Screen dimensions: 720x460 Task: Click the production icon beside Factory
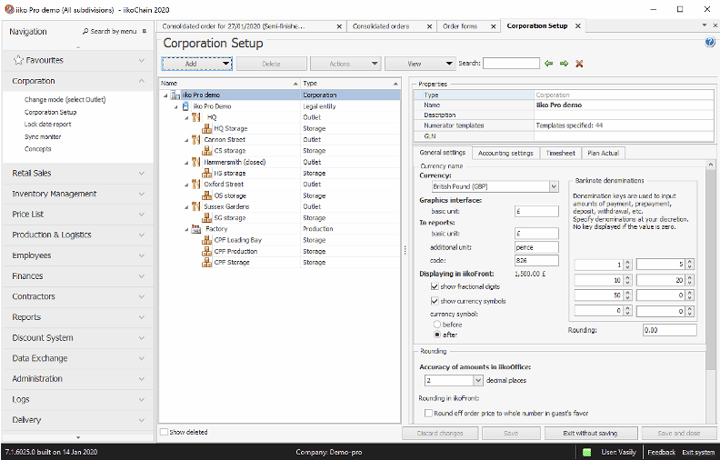[196, 229]
